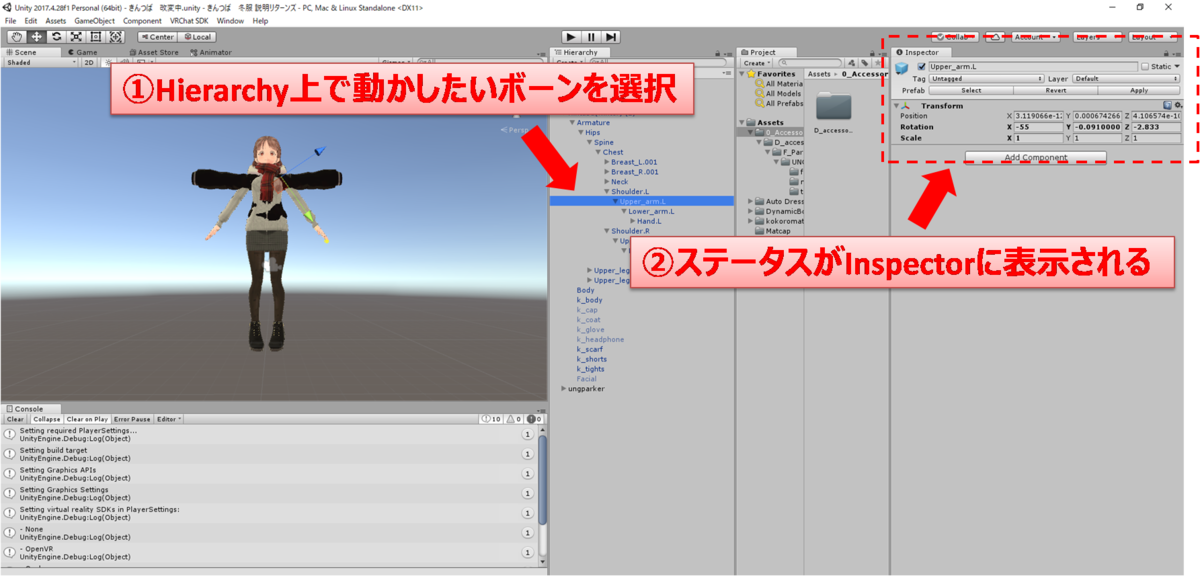Viewport: 1200px width, 576px height.
Task: Expand Hand.L in the Hierarchy
Action: (x=633, y=221)
